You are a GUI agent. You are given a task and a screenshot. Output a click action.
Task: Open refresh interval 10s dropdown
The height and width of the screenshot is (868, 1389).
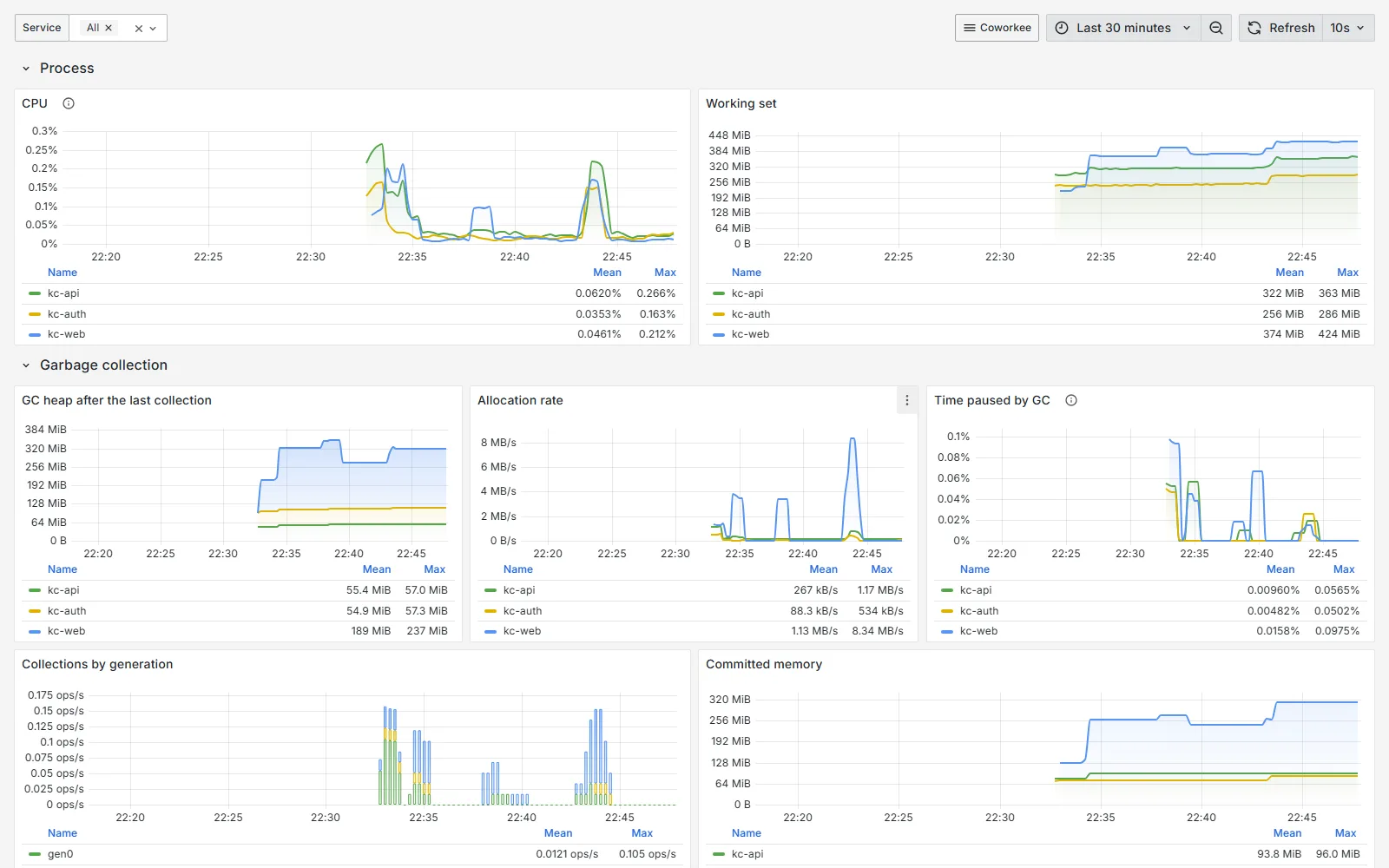pos(1348,28)
